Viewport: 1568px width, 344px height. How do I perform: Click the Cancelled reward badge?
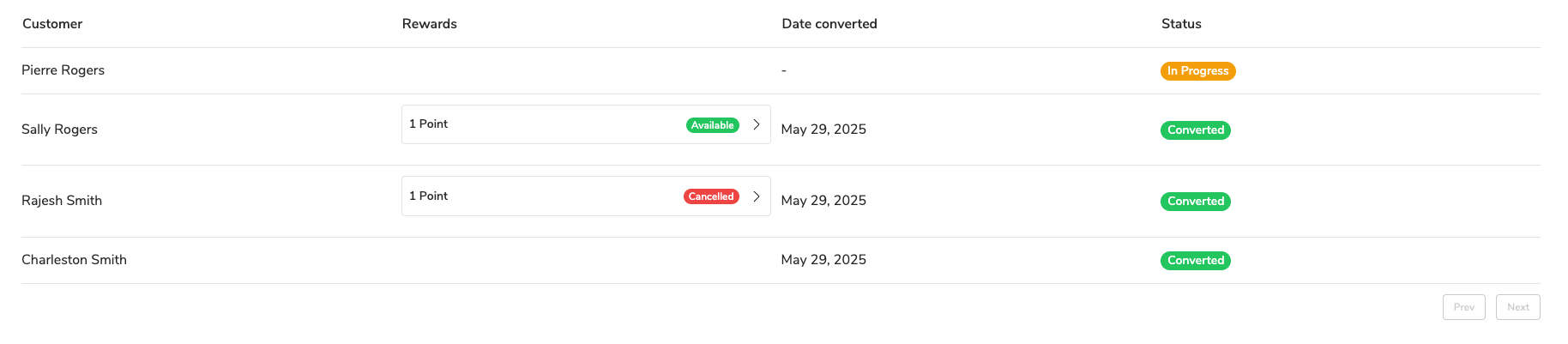pyautogui.click(x=711, y=196)
